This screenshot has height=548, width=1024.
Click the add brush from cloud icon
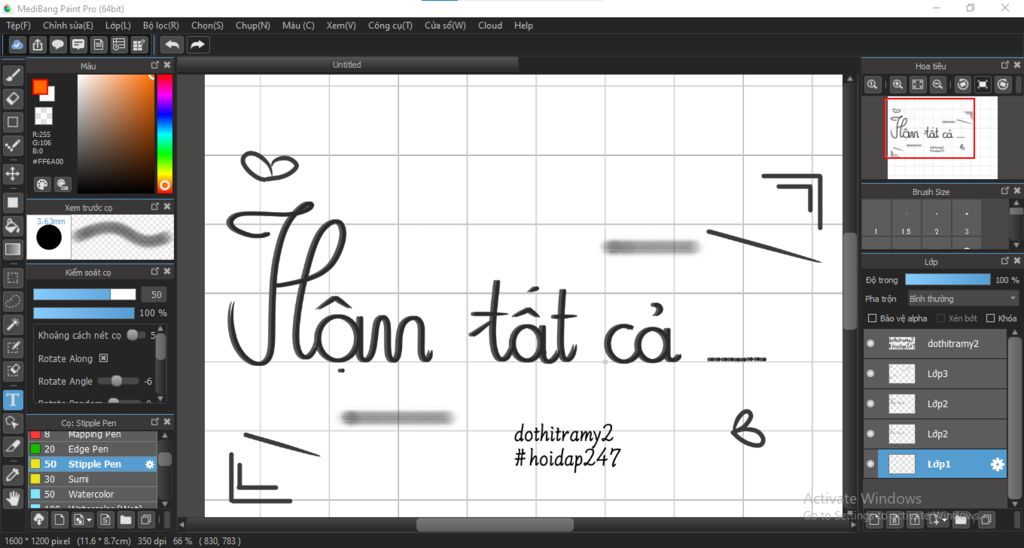[x=39, y=520]
